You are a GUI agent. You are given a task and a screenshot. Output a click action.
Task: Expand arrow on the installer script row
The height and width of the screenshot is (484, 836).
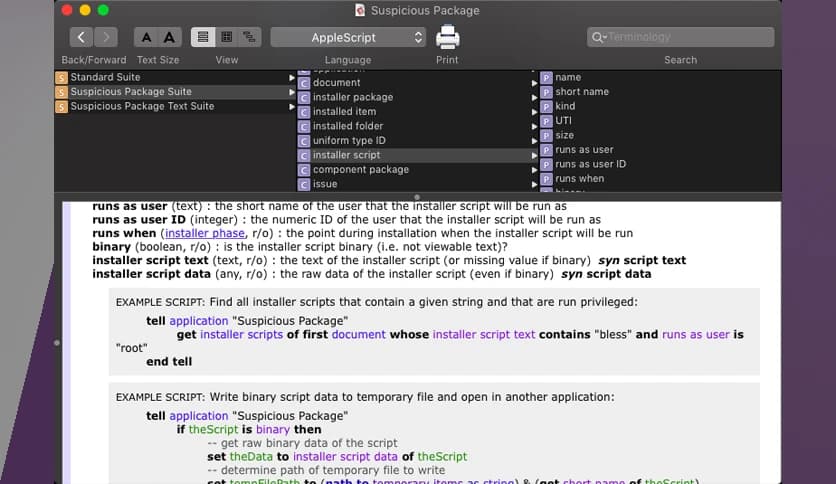coord(534,156)
